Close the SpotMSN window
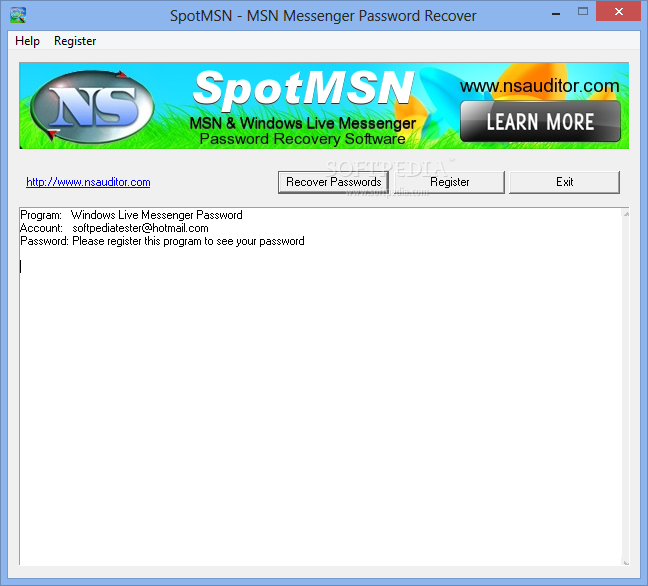 click(x=618, y=12)
